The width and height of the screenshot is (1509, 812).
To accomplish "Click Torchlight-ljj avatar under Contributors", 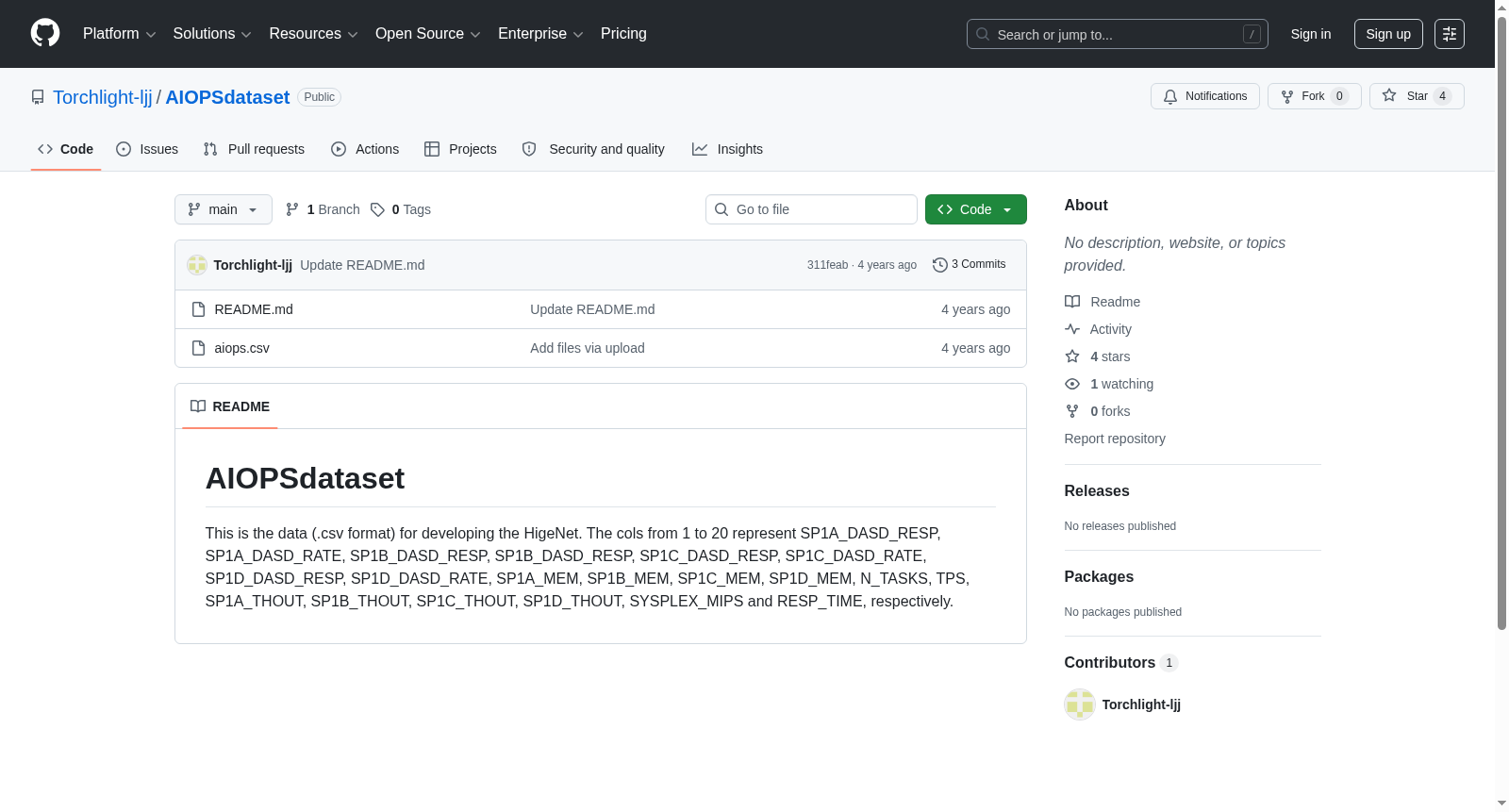I will (x=1080, y=704).
